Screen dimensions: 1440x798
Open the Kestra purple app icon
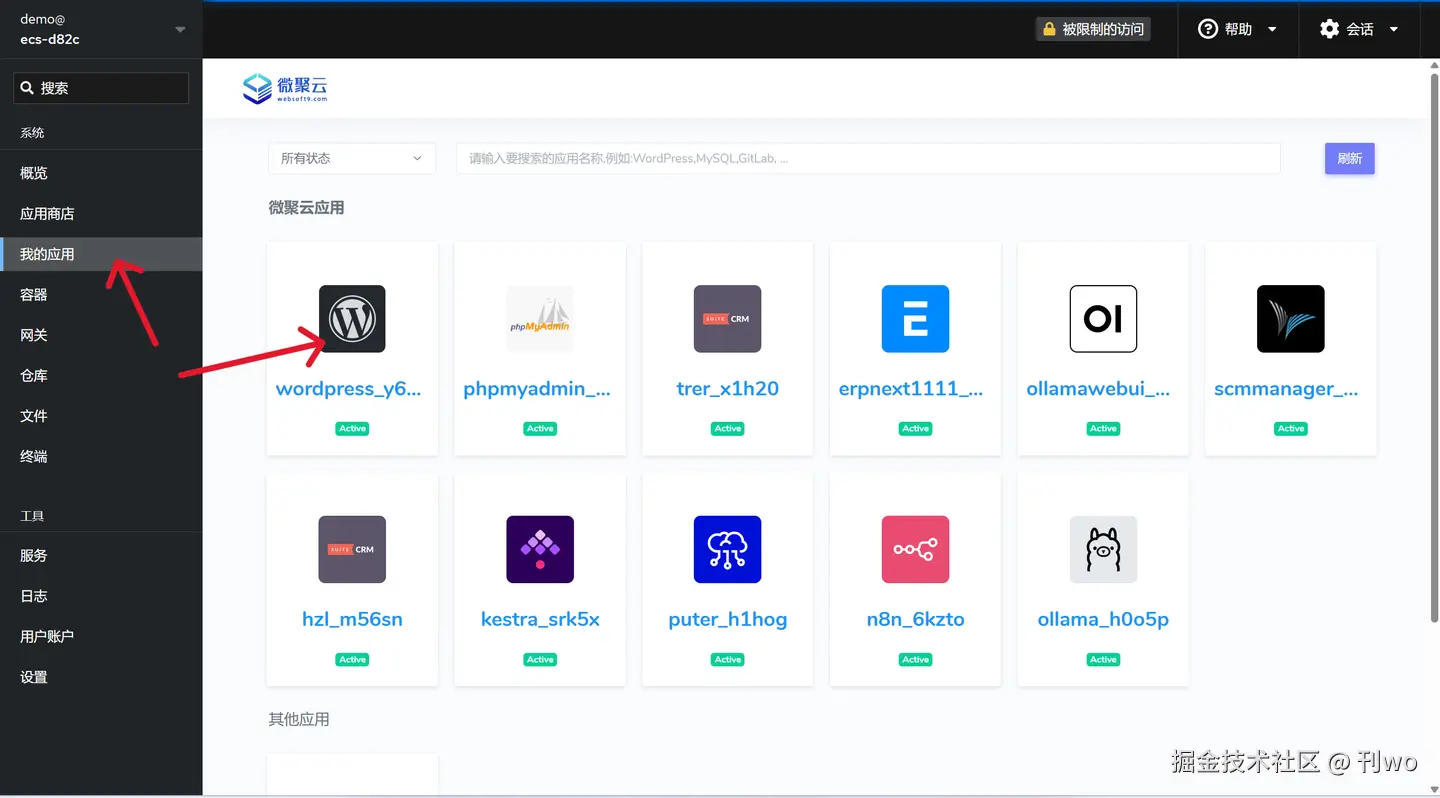[x=540, y=549]
